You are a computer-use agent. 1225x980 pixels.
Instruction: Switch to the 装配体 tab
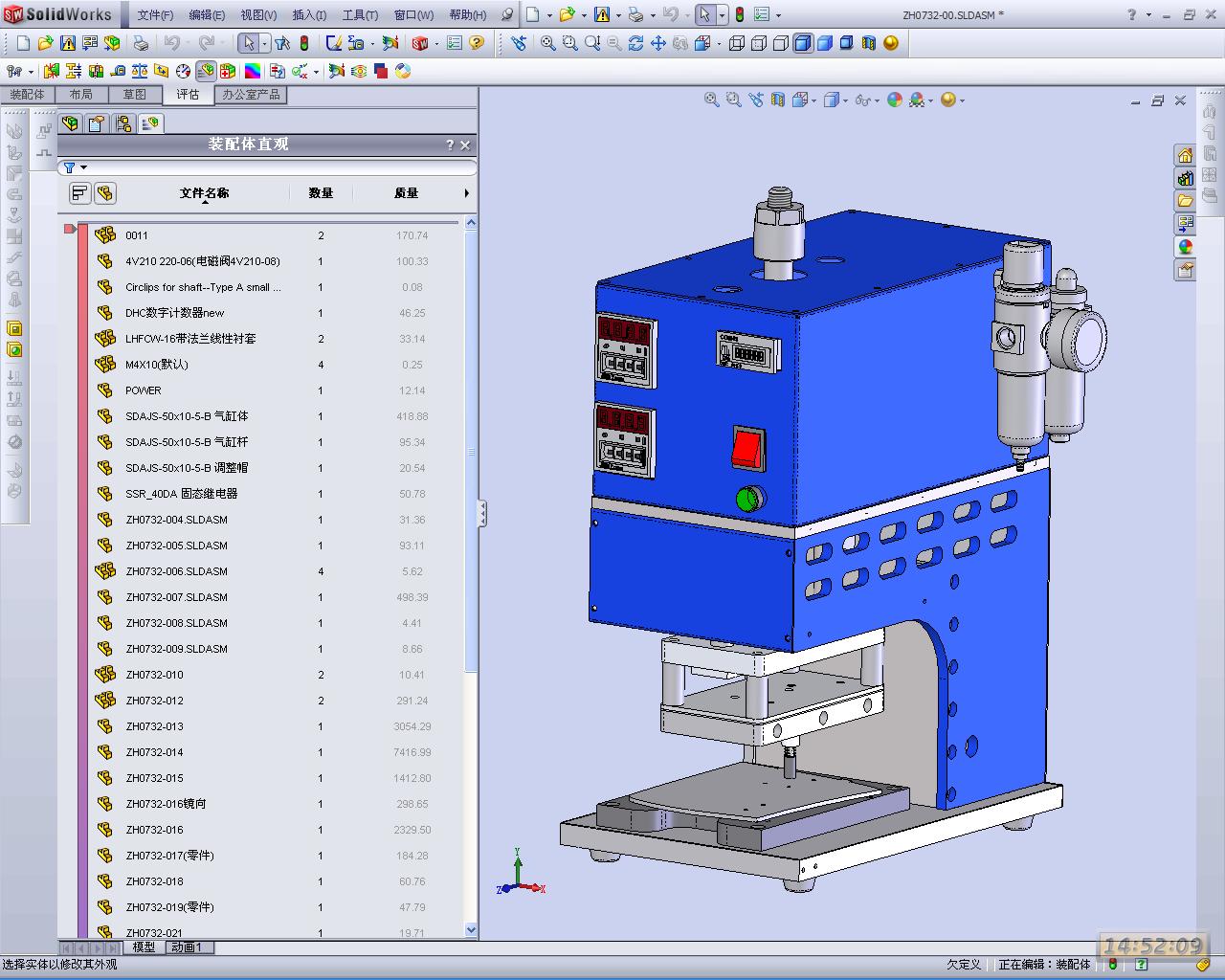pos(27,95)
